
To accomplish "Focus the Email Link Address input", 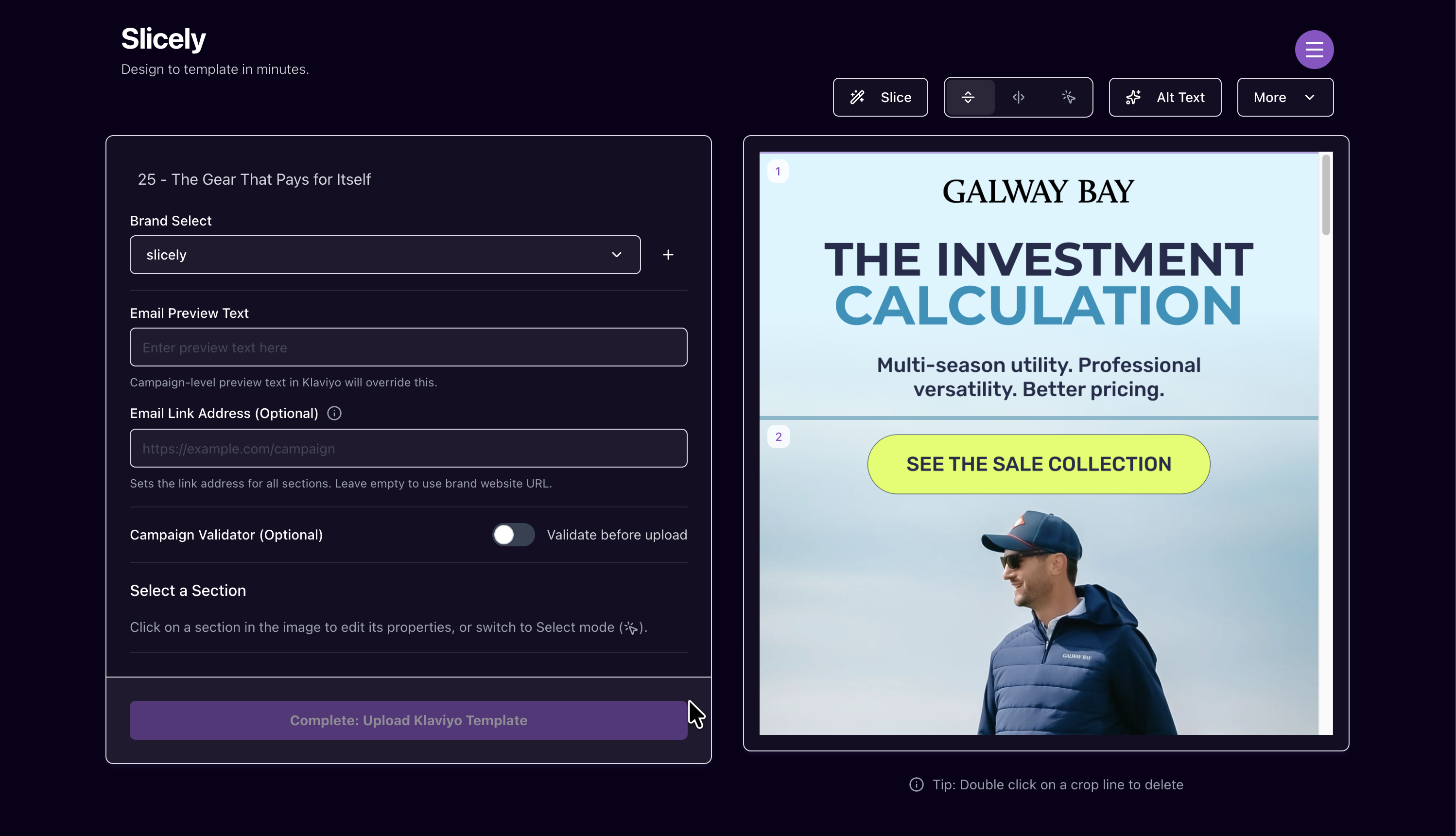I will point(408,449).
